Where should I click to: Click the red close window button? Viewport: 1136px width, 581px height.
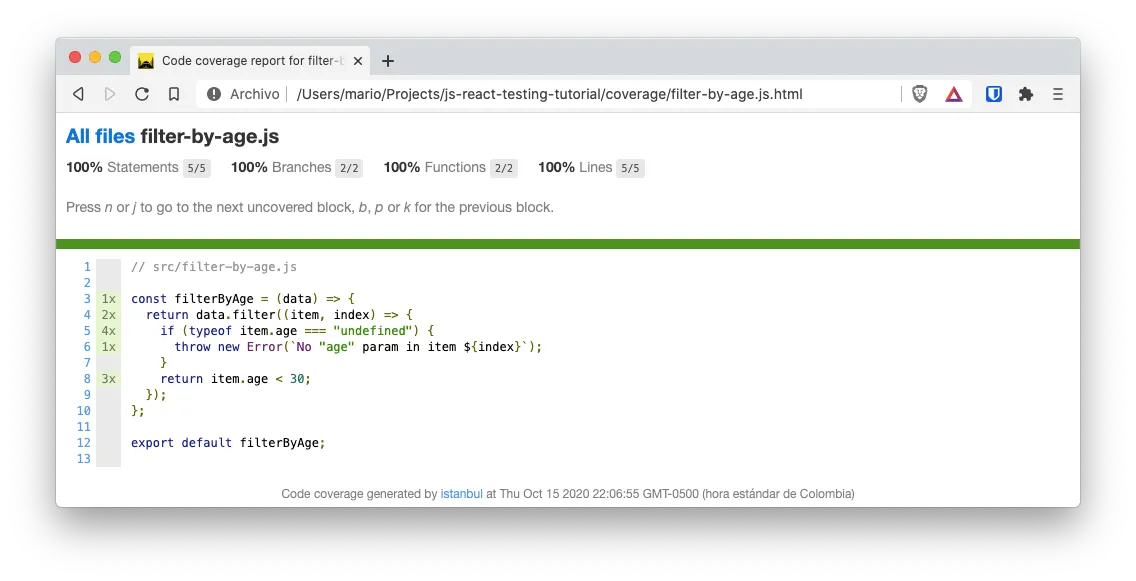[75, 57]
